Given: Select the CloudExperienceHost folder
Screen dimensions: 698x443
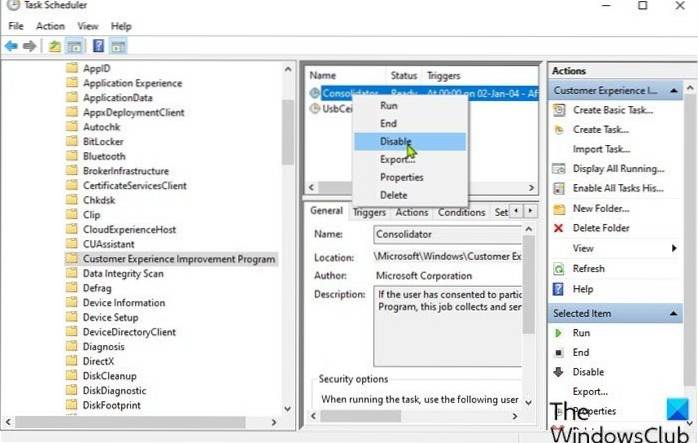Looking at the screenshot, I should (x=129, y=229).
